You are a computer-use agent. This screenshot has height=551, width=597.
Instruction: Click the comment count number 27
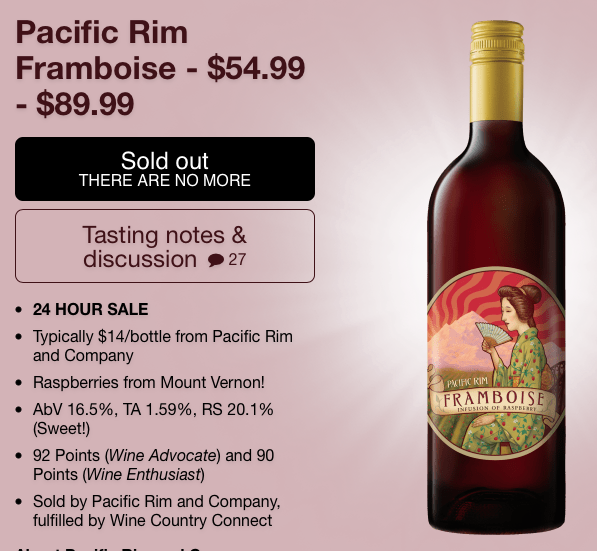coord(237,260)
